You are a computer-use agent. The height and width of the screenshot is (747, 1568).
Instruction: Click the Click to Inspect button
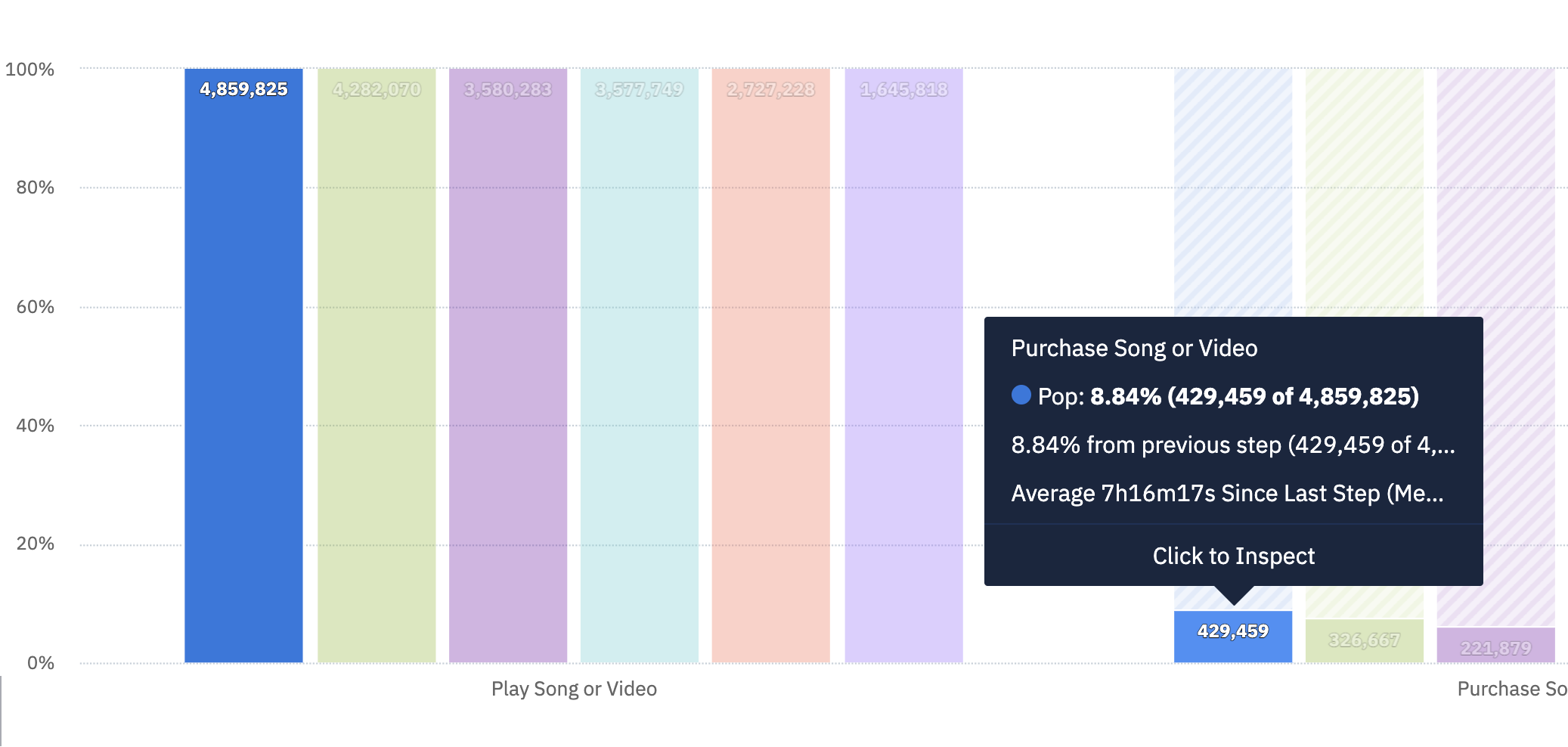(x=1233, y=556)
